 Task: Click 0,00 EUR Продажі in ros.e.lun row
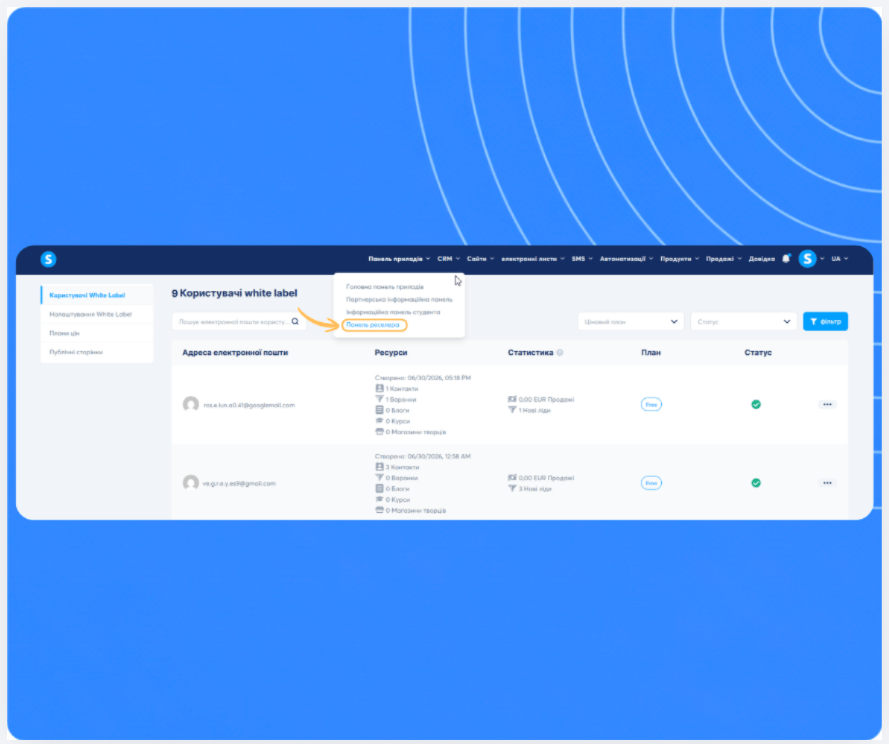coord(546,399)
